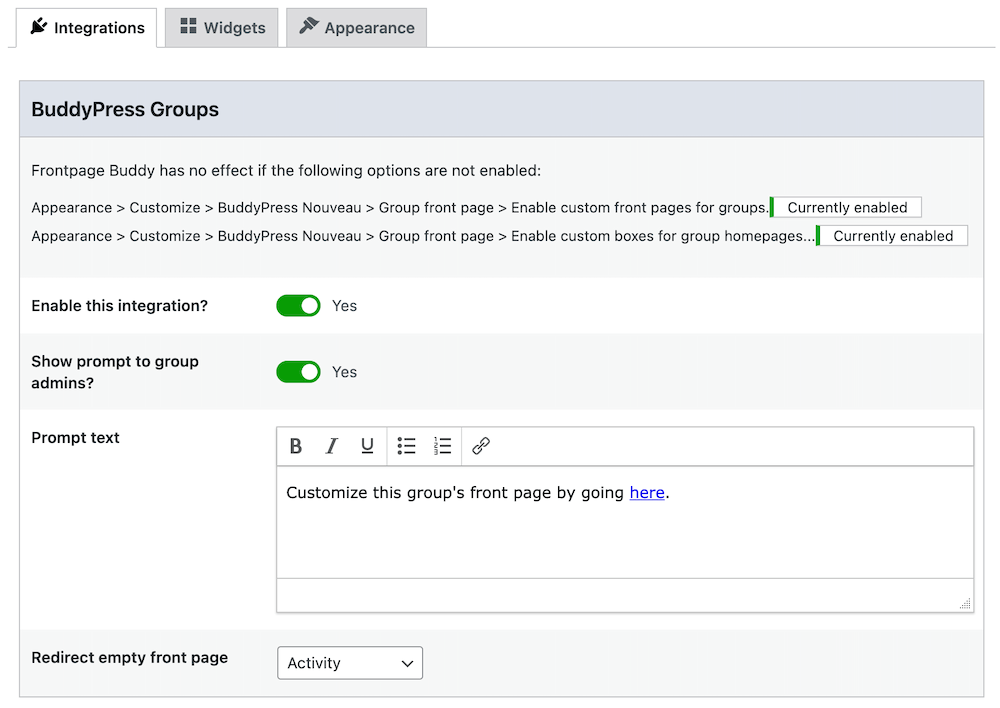Screen dimensions: 1000x708
Task: Click the 'Show prompt to group admins?' label
Action: (115, 372)
